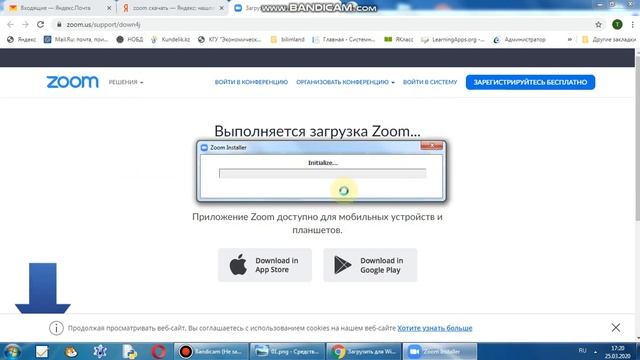640x360 pixels.
Task: Click the page vertical scrollbar
Action: coord(637,139)
